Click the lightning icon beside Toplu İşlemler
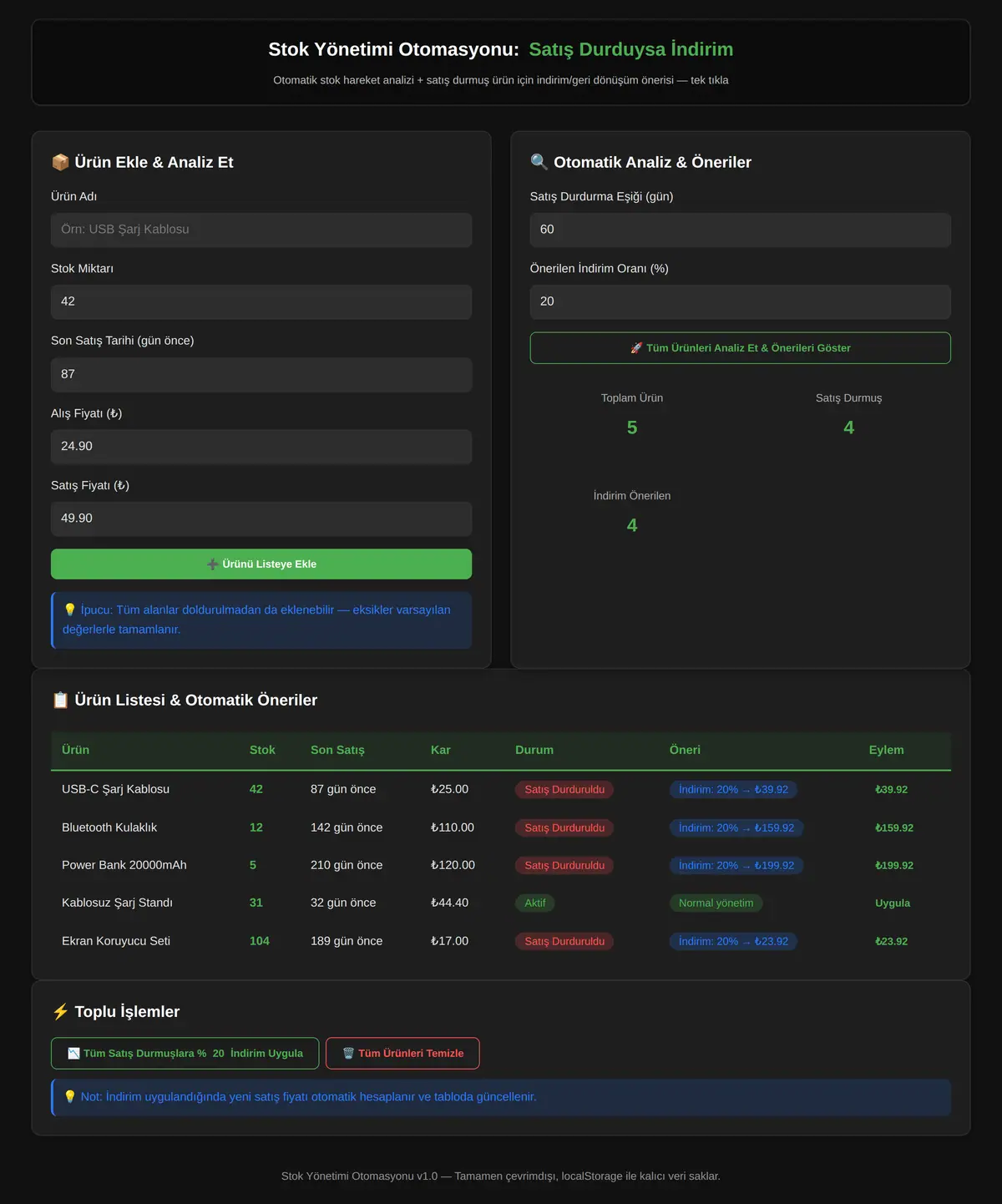 pyautogui.click(x=60, y=1011)
